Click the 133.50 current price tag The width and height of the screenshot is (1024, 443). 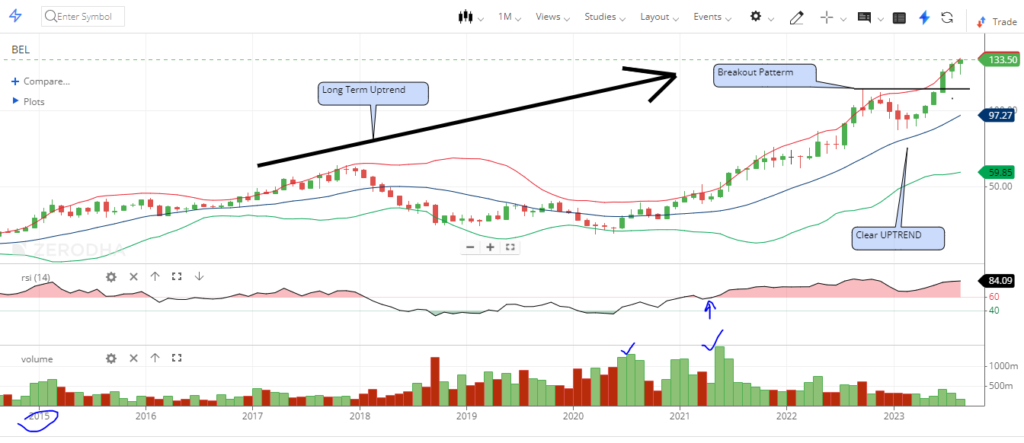(x=998, y=59)
